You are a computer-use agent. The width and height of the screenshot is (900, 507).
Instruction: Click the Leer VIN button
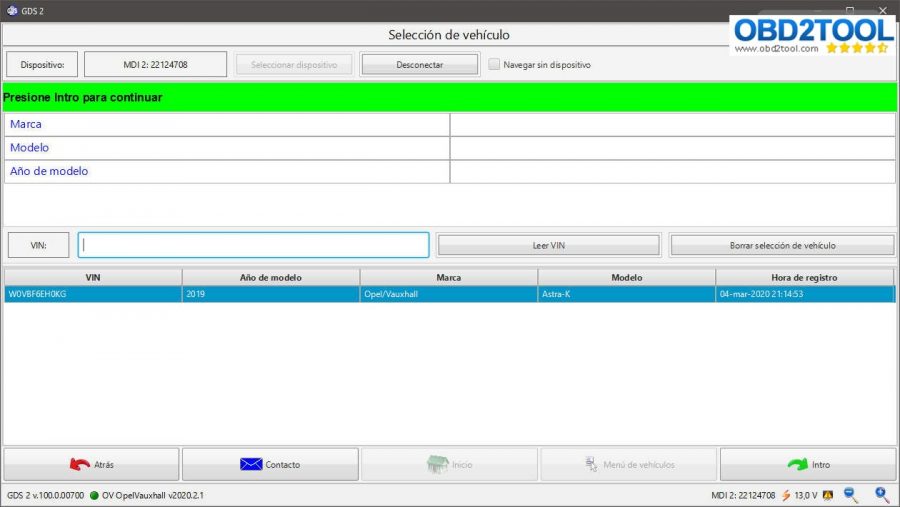[x=549, y=245]
